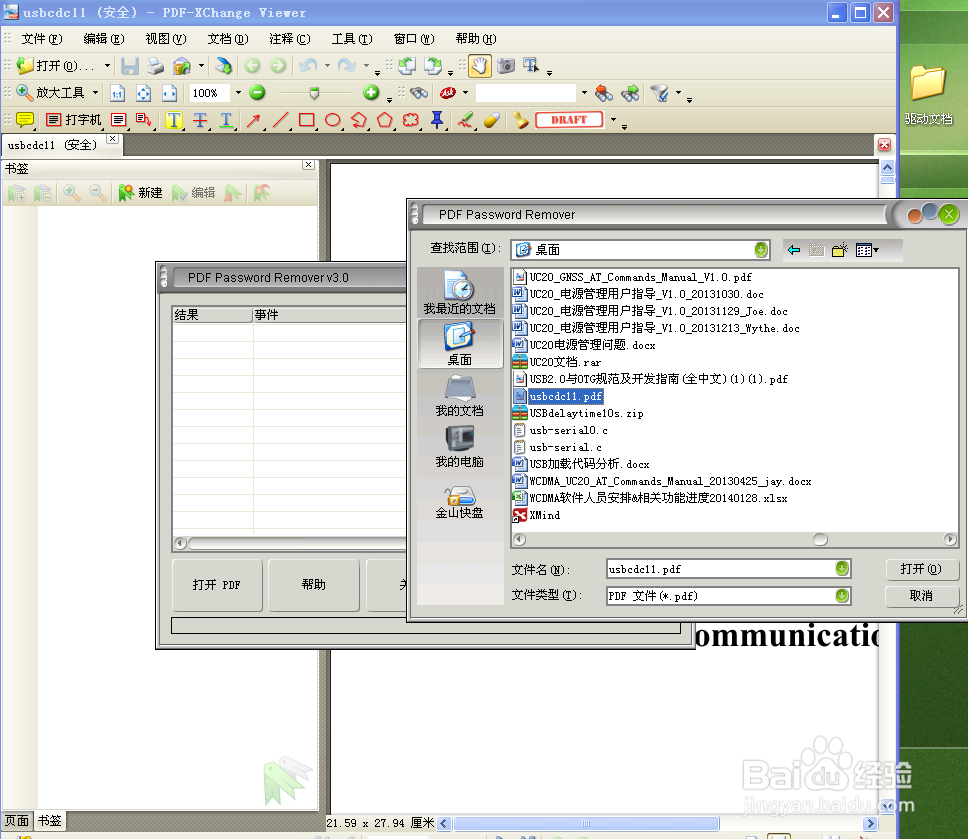968x839 pixels.
Task: Select UC20_GNSS_AT_Commands_Manual_V1.0.pdf file
Action: pyautogui.click(x=633, y=277)
